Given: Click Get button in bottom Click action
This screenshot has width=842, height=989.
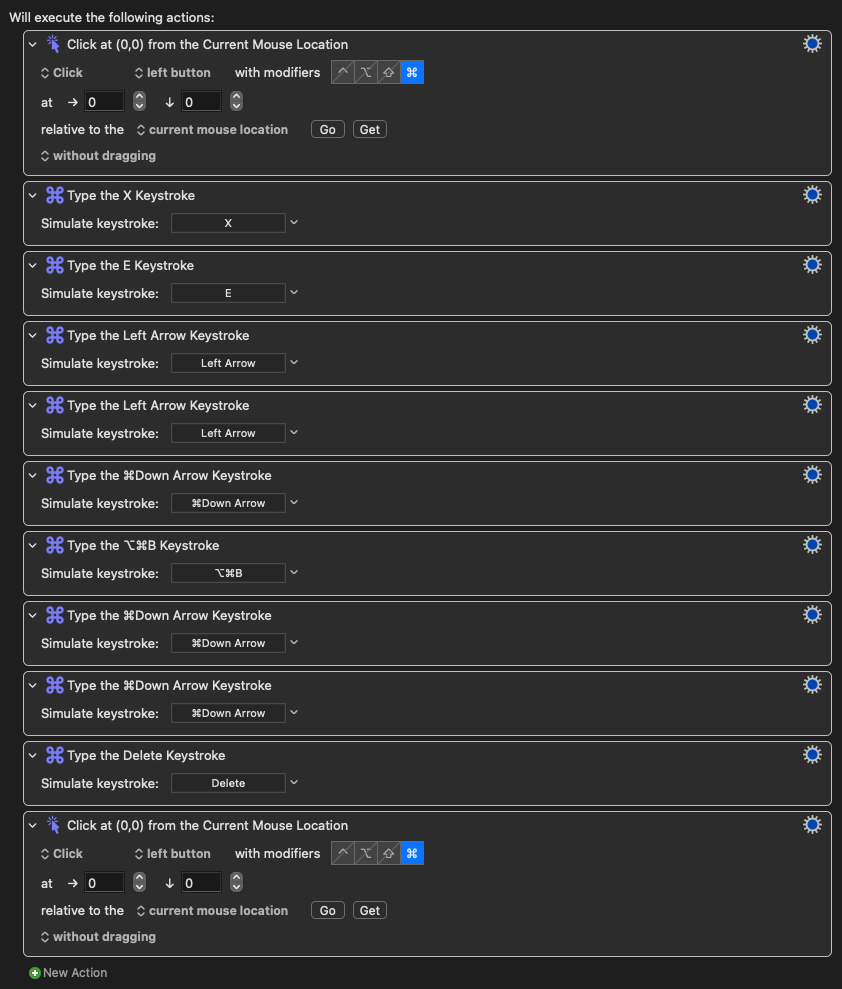Looking at the screenshot, I should [370, 910].
